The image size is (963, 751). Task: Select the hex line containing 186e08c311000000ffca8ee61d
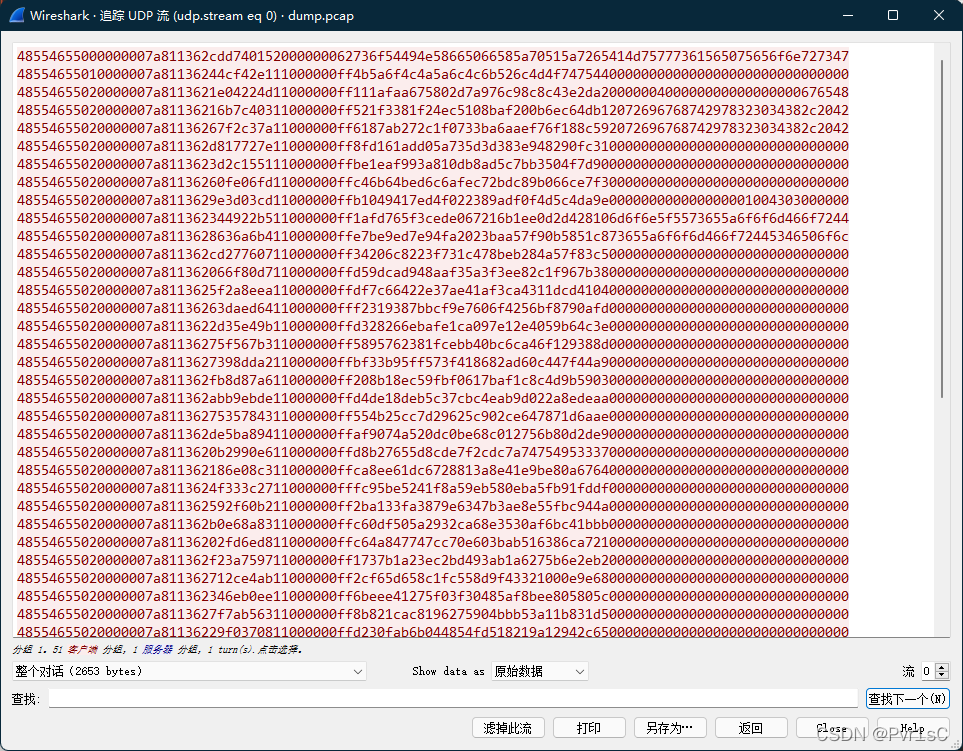(x=432, y=470)
